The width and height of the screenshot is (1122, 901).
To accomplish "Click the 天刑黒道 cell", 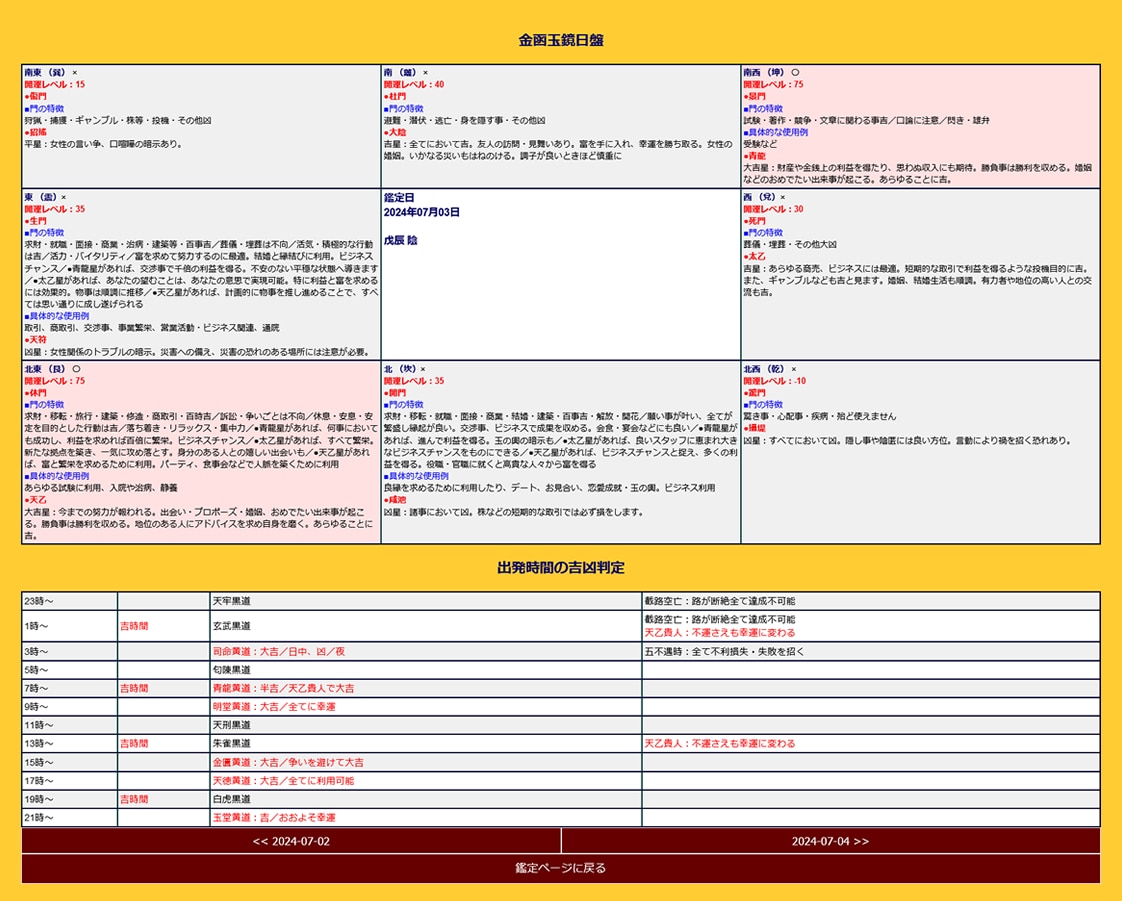I will pyautogui.click(x=426, y=725).
